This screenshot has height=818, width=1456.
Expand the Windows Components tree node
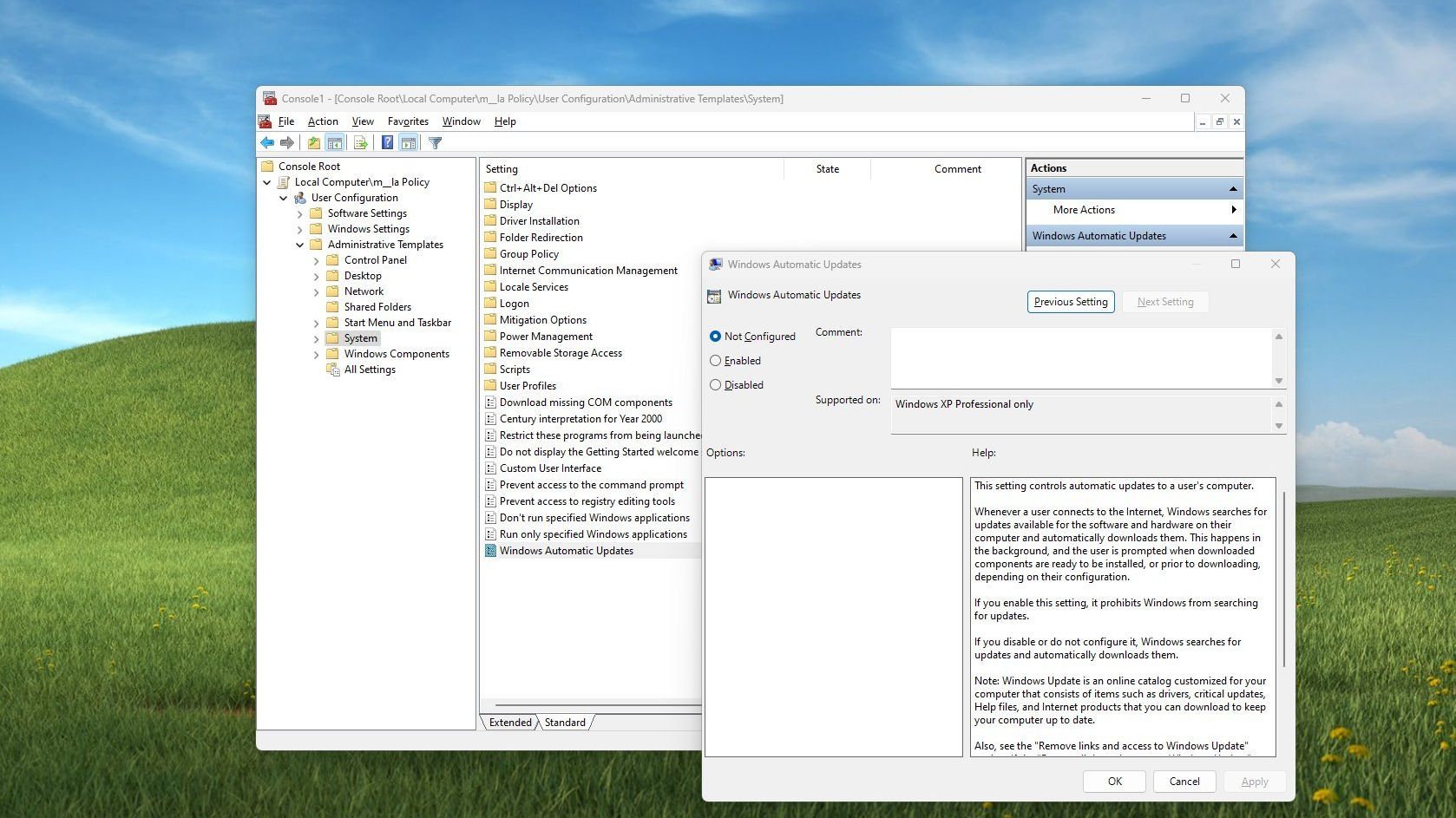click(x=316, y=354)
